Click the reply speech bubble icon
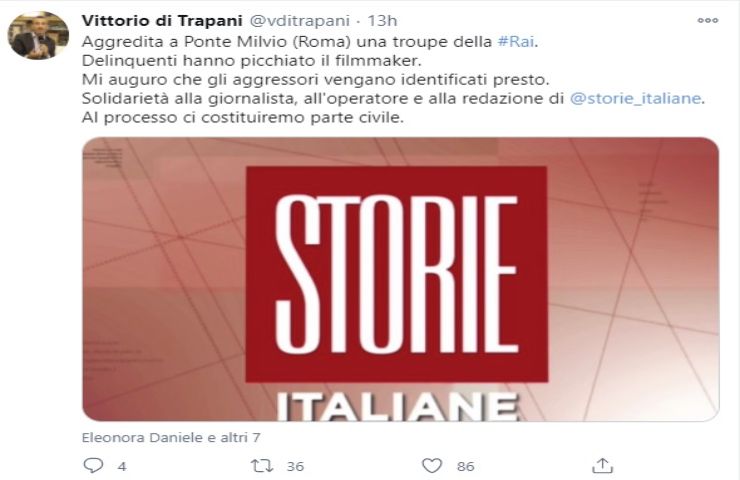740x480 pixels. [93, 465]
